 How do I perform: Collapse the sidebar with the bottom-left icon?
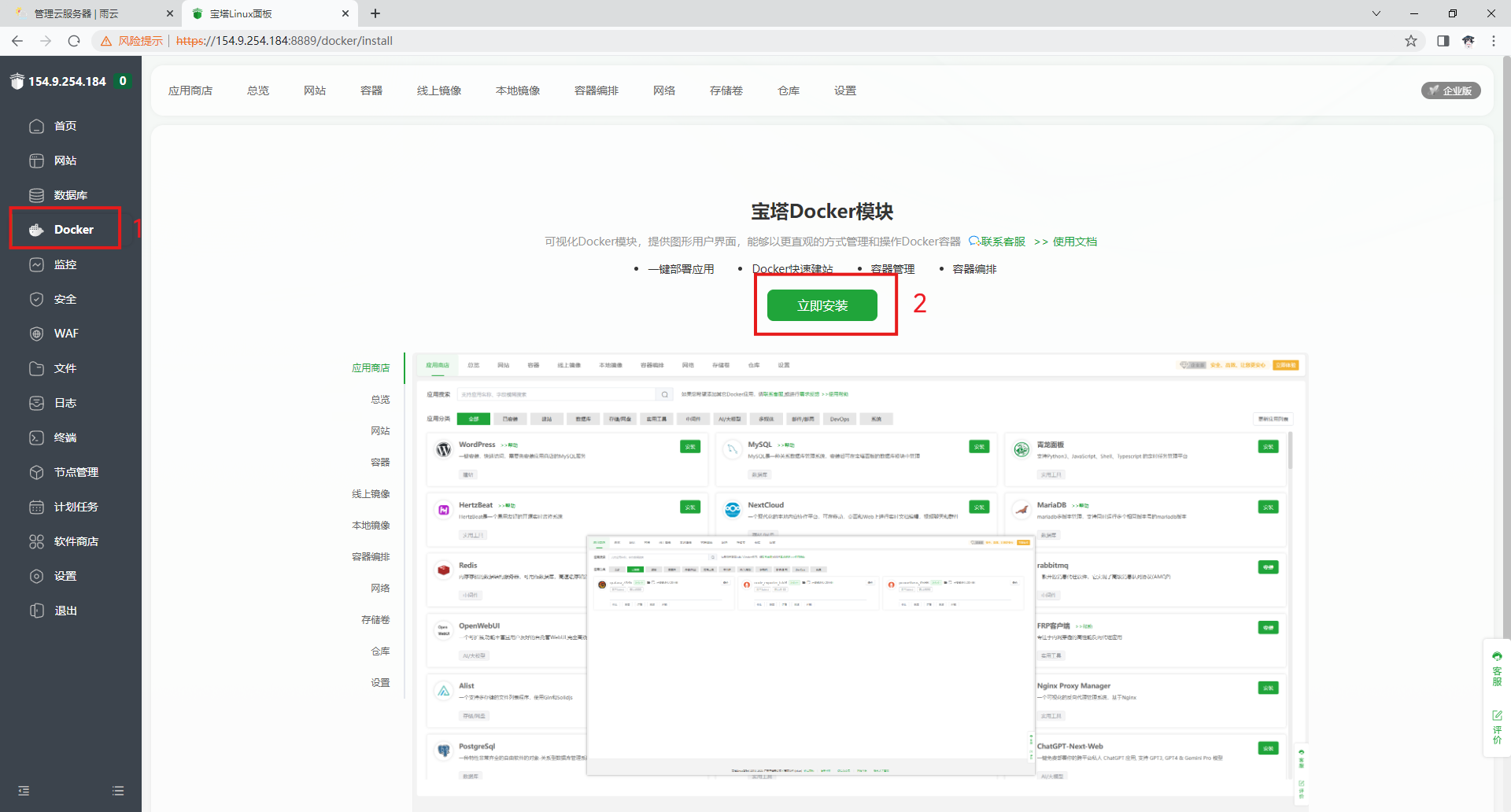point(23,790)
